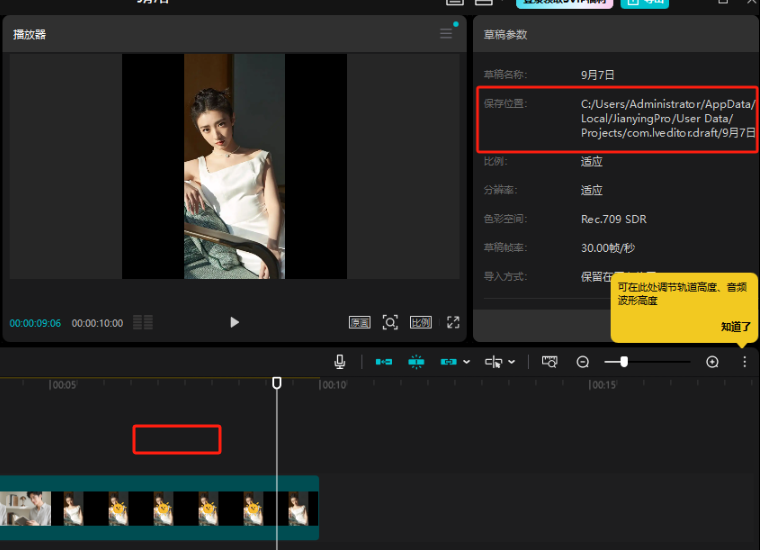This screenshot has height=550, width=761.
Task: Open the aspect ratio (比例) button
Action: tap(421, 322)
